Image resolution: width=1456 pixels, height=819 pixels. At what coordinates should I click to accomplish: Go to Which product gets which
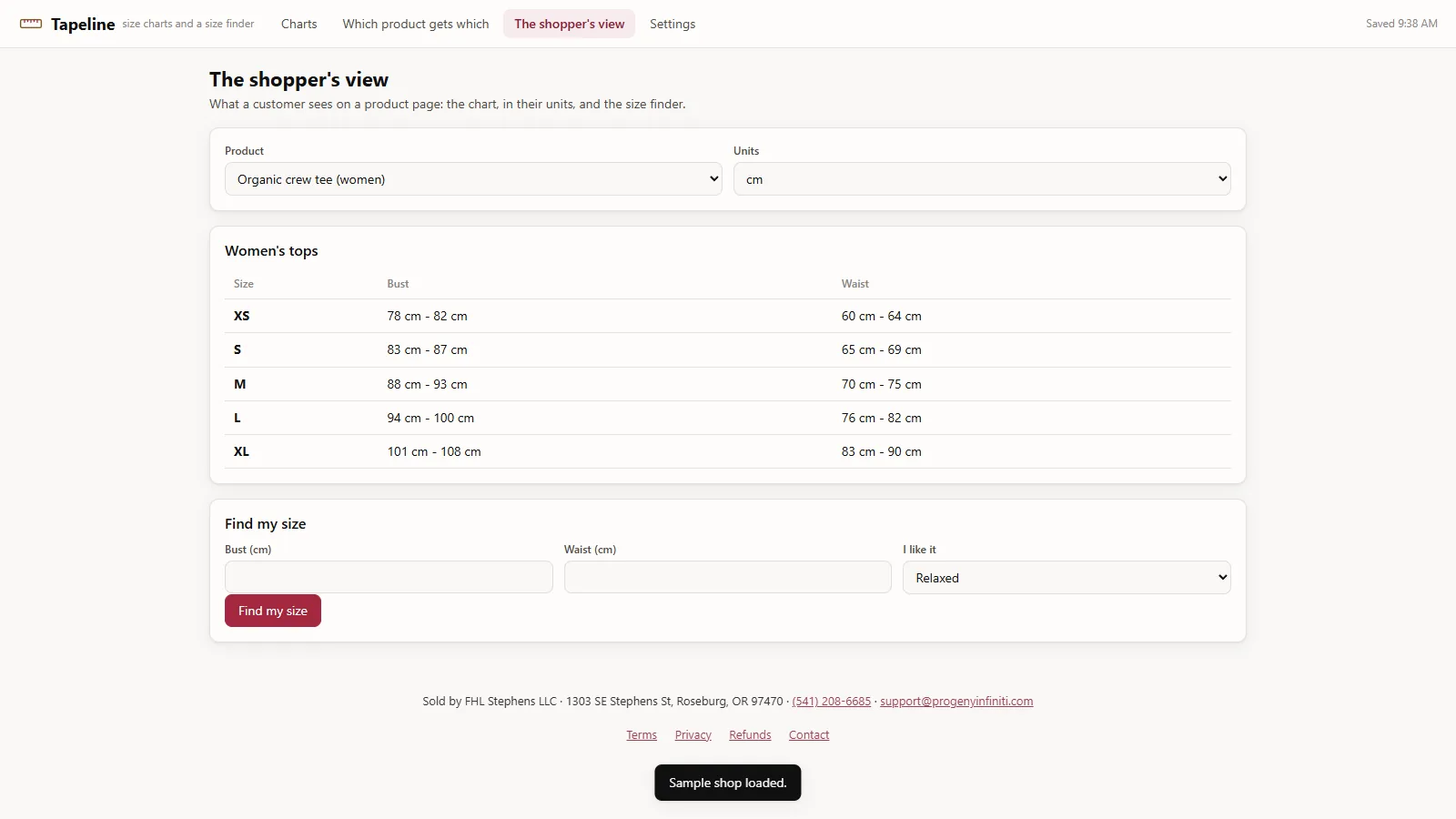[x=416, y=24]
